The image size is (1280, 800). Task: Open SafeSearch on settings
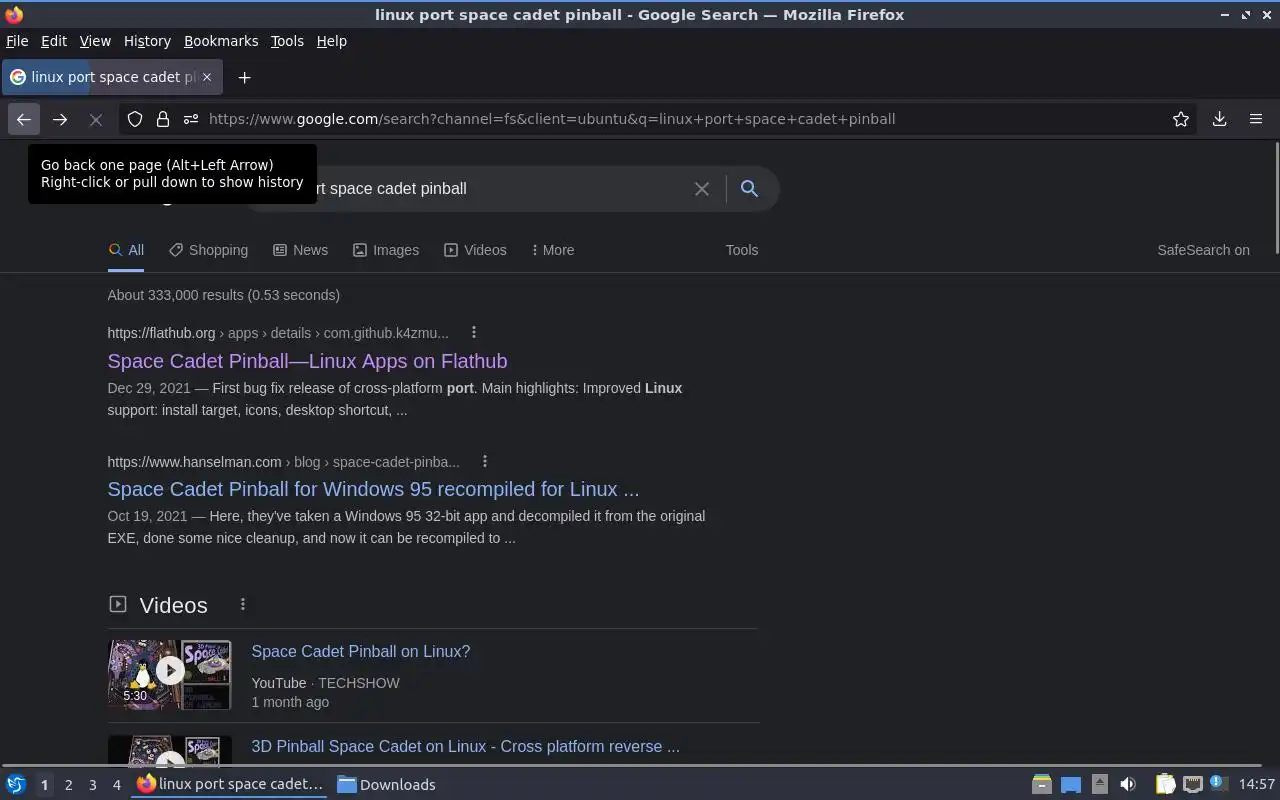pyautogui.click(x=1203, y=250)
